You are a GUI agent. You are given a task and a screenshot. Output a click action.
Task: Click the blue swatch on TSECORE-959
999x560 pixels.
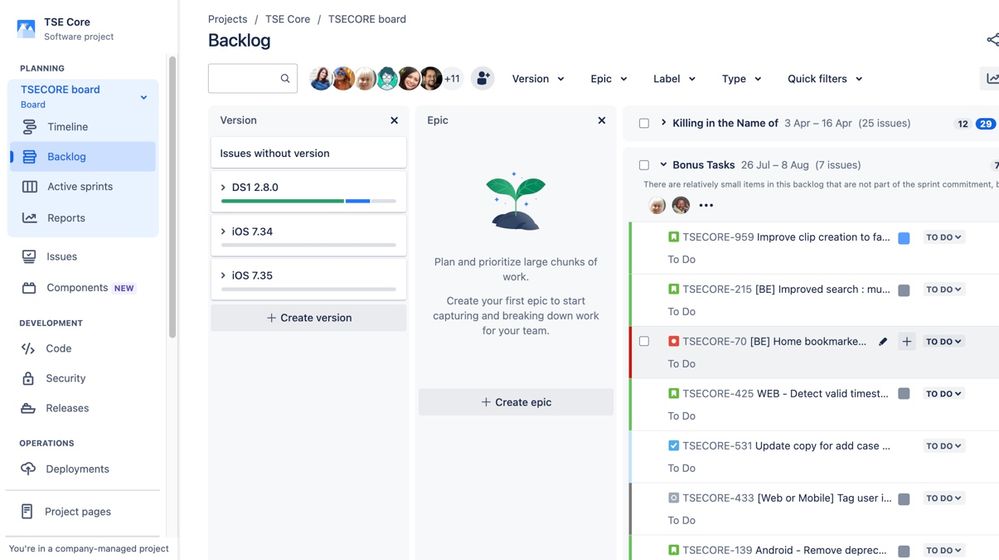pos(903,238)
